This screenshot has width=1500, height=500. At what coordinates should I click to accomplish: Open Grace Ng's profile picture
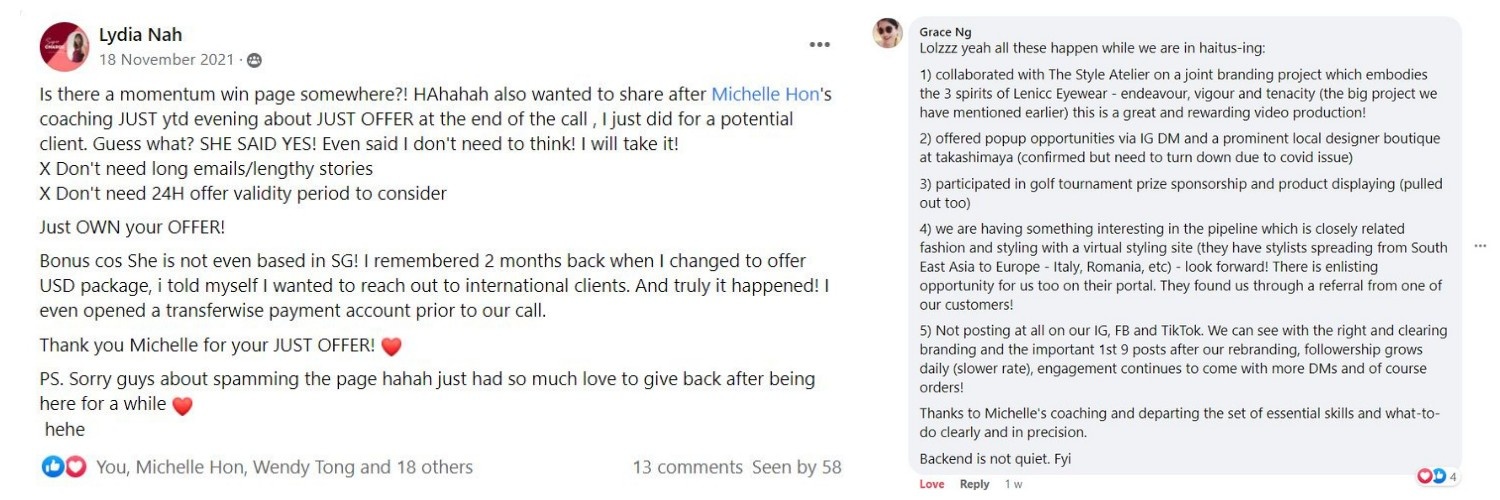tap(887, 33)
